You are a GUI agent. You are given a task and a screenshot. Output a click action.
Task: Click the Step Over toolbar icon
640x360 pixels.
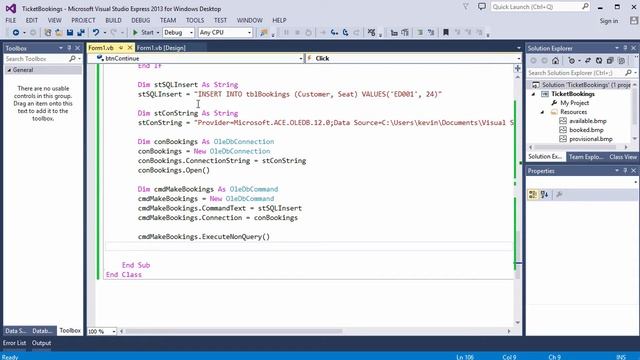click(345, 32)
